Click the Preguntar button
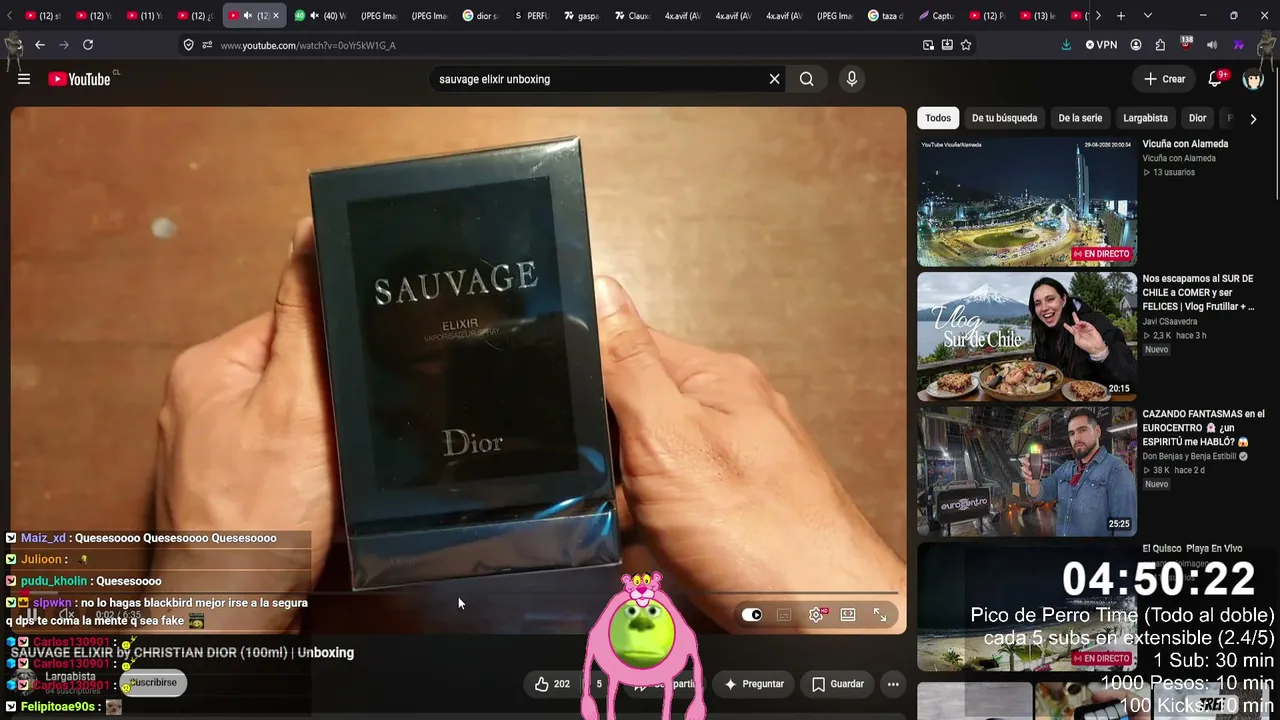The image size is (1280, 720). click(x=754, y=684)
